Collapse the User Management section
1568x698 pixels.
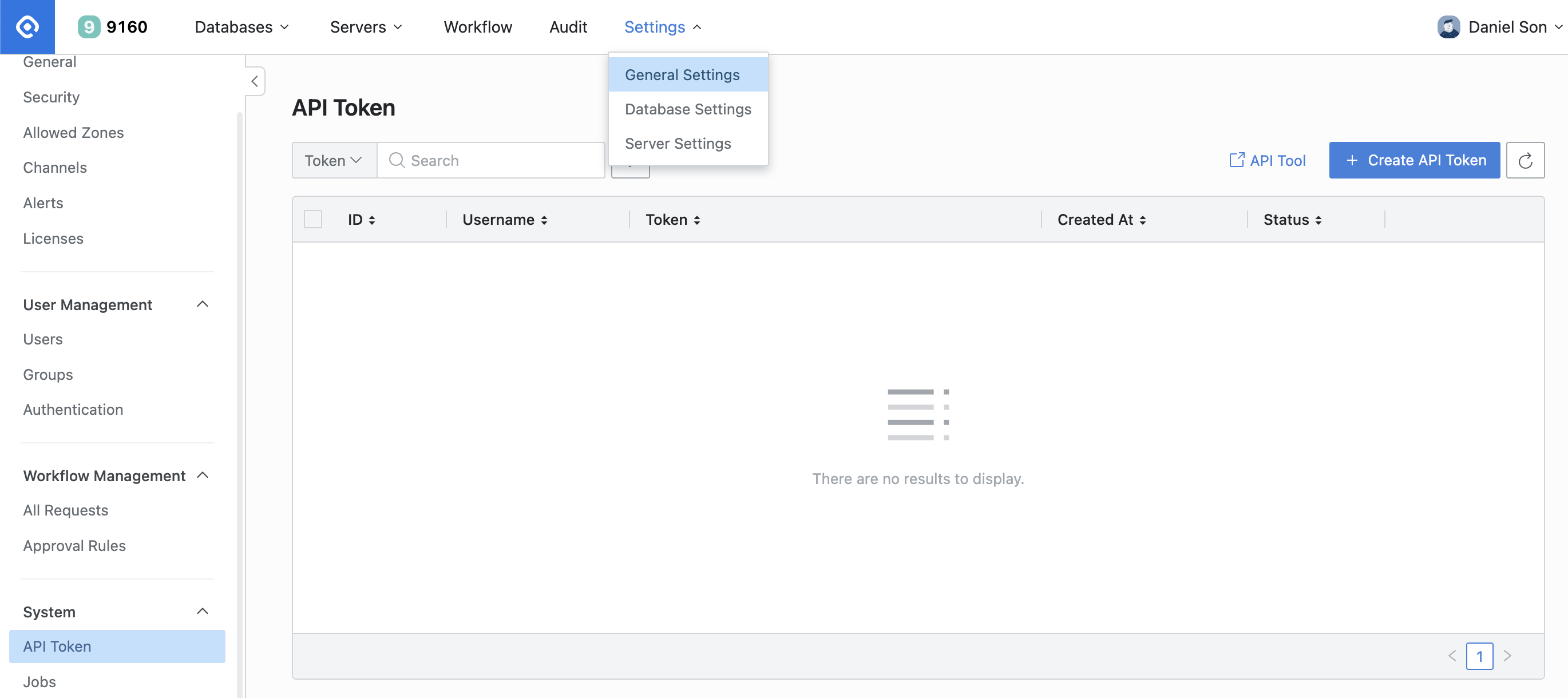click(203, 304)
